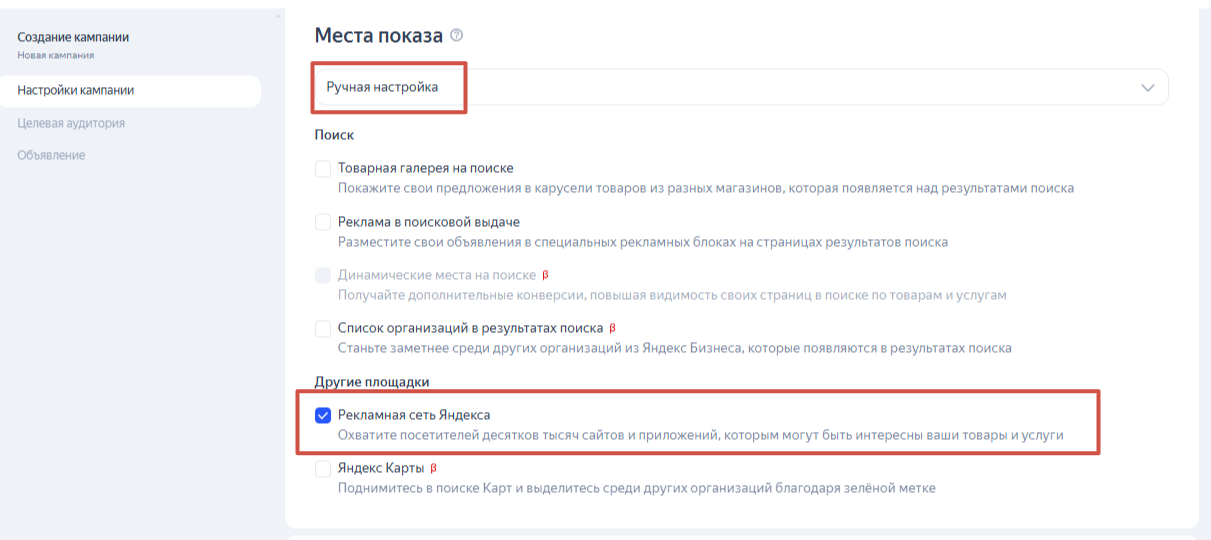
Task: Click description starting Покажите свои предложения
Action: click(706, 188)
